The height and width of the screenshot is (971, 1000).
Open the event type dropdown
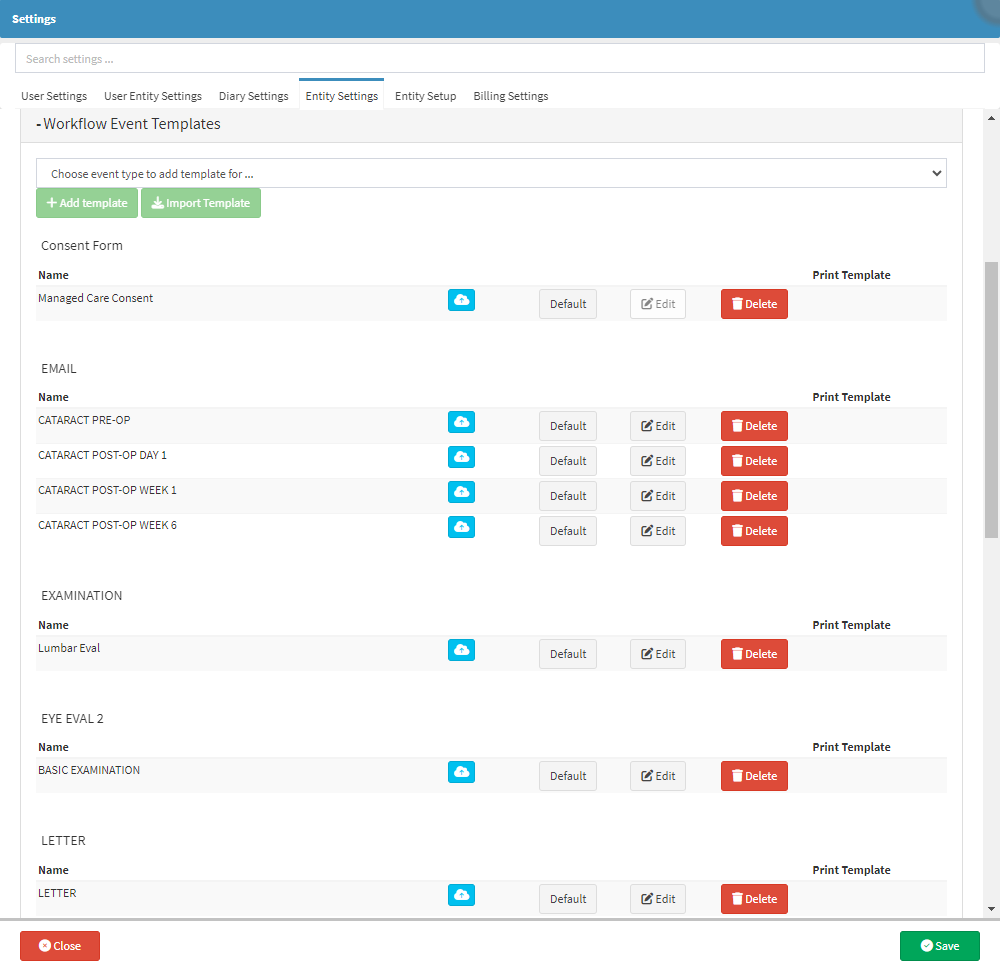[x=491, y=174]
